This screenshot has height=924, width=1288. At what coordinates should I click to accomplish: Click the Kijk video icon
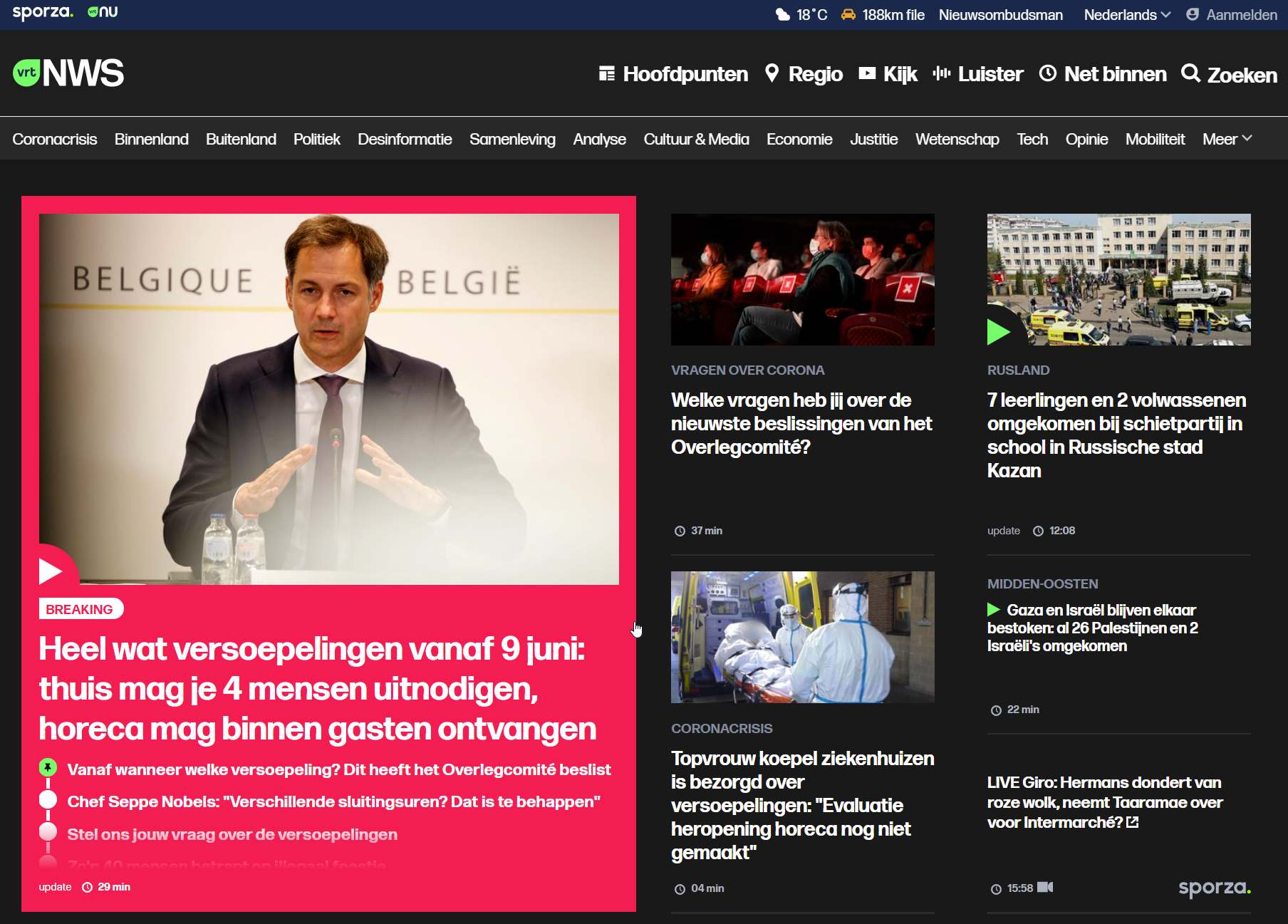867,73
